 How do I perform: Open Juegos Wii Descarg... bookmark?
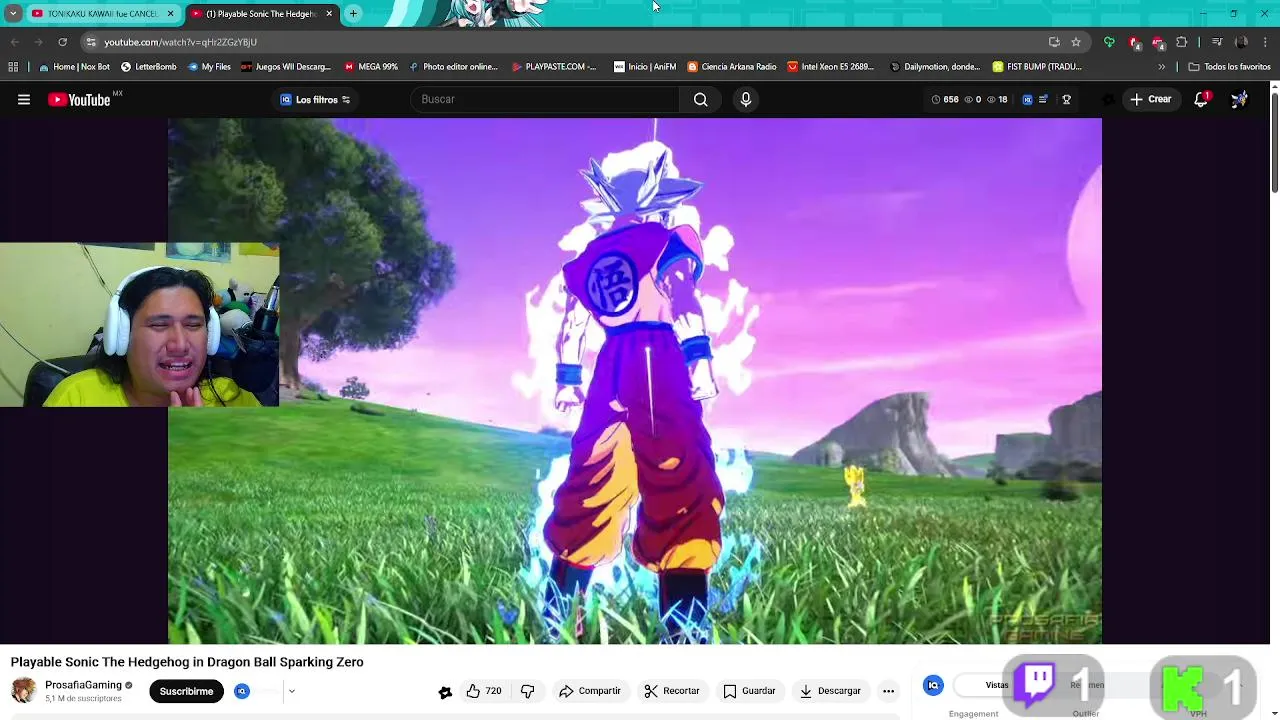click(286, 67)
